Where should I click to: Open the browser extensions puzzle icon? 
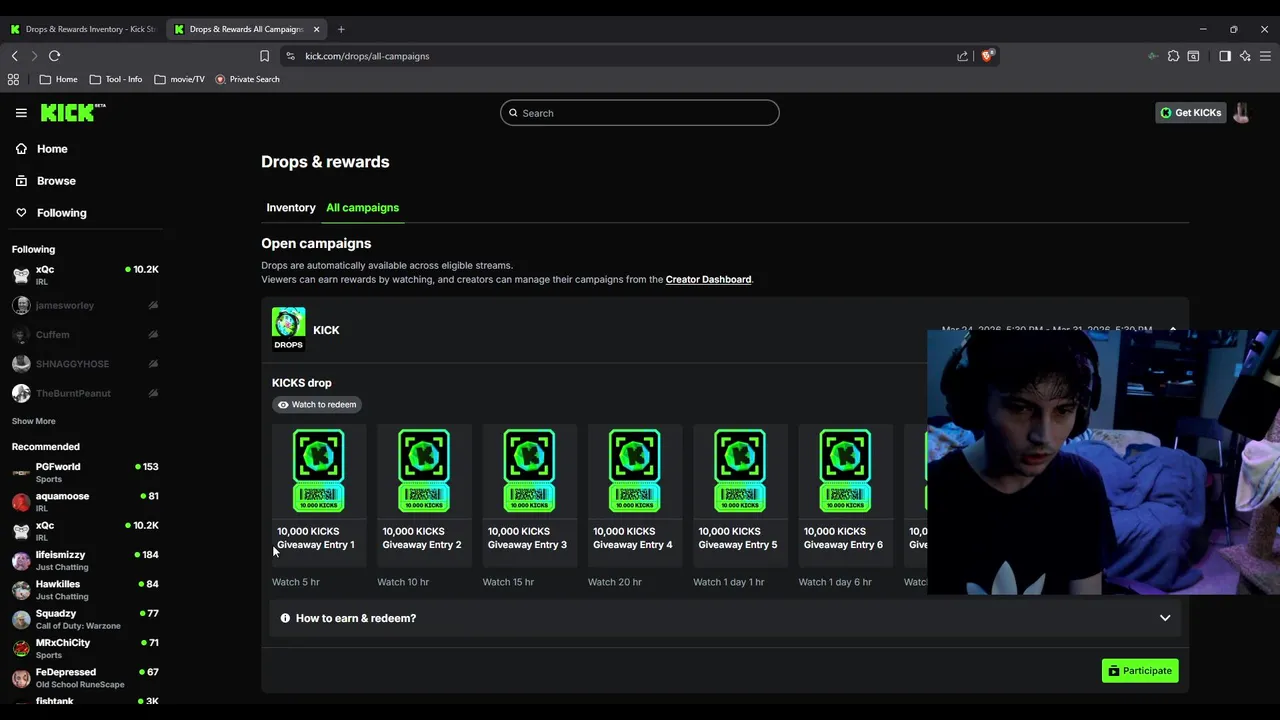pos(1173,56)
